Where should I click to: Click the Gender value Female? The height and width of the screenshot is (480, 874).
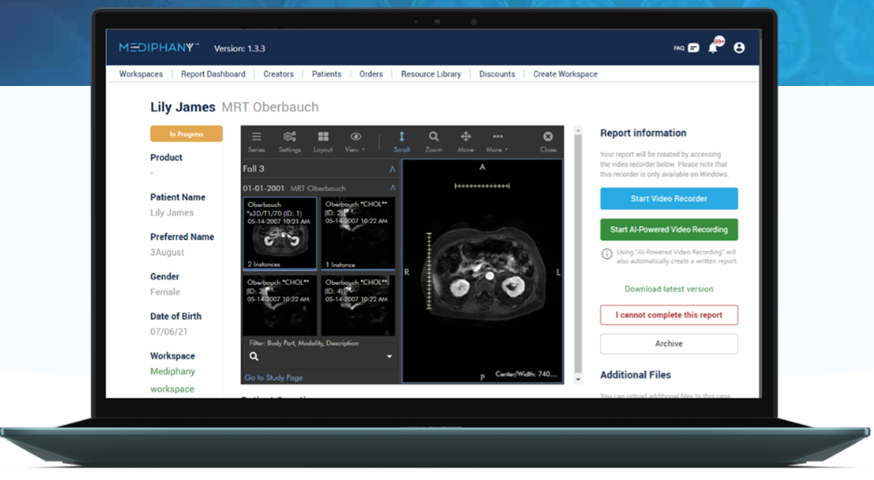(165, 292)
